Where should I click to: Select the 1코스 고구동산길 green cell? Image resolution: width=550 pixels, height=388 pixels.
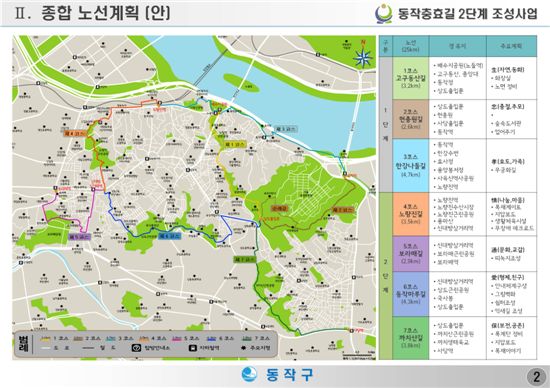(x=410, y=78)
